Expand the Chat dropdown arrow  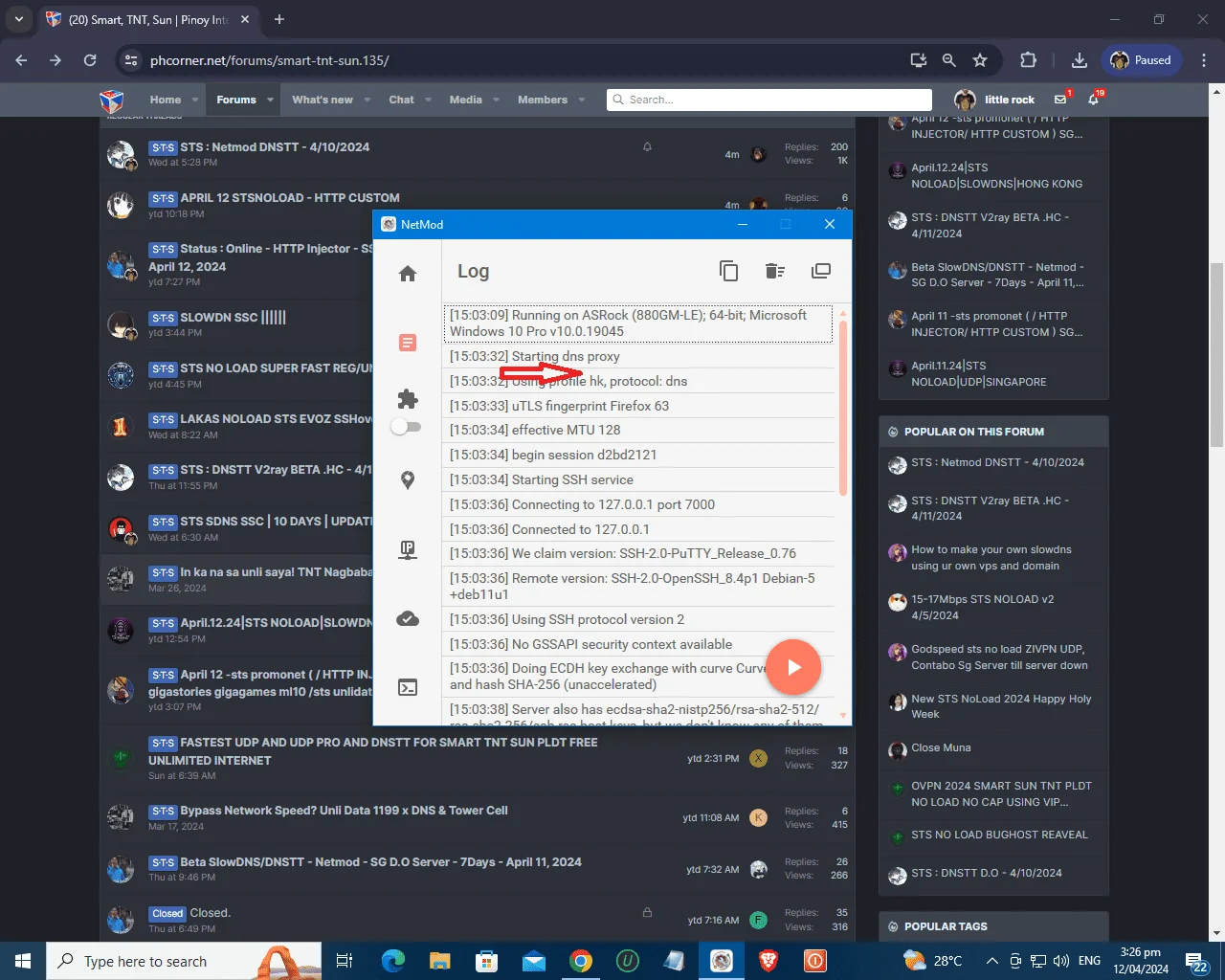coord(428,100)
